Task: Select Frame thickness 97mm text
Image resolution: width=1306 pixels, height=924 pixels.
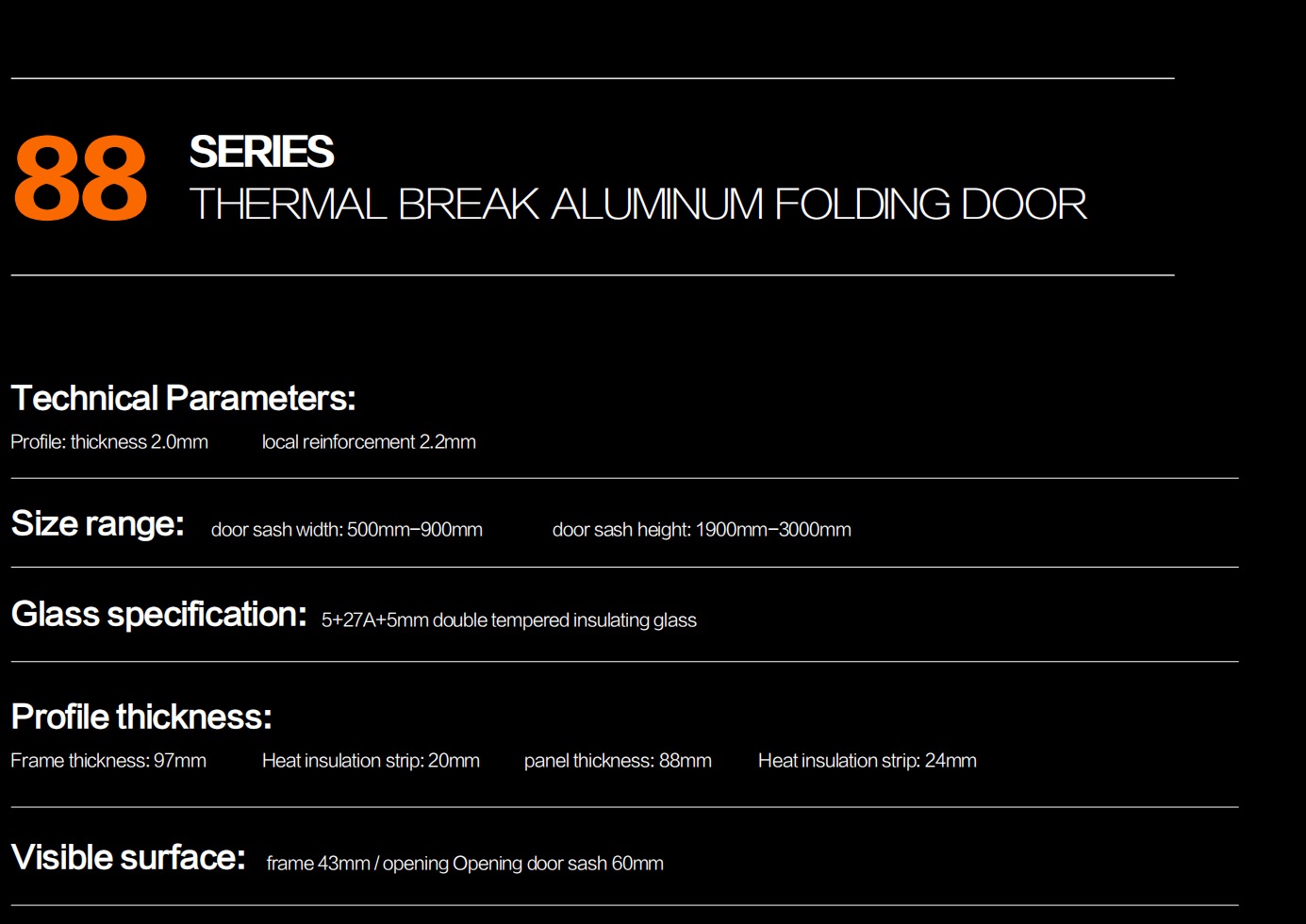Action: (x=108, y=761)
